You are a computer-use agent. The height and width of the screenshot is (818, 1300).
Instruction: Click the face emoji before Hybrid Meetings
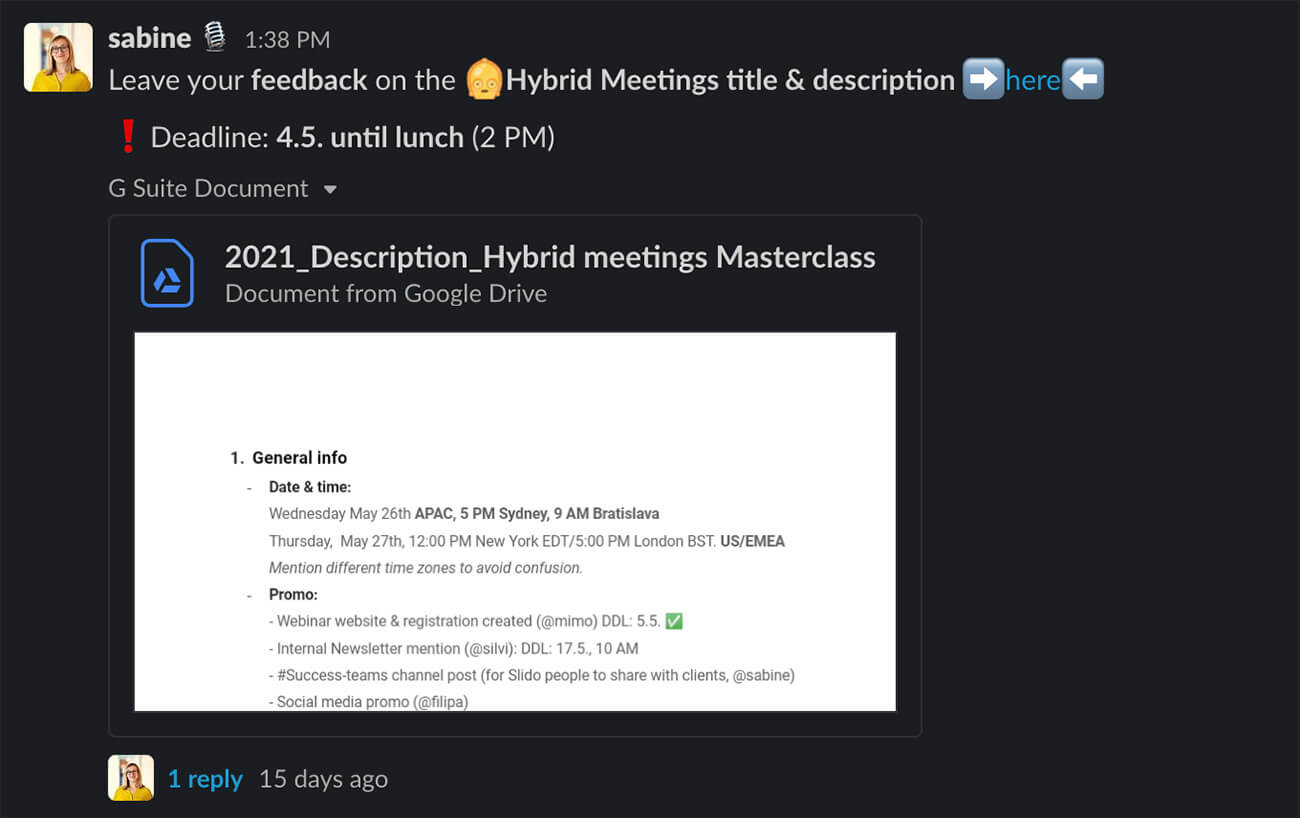484,80
